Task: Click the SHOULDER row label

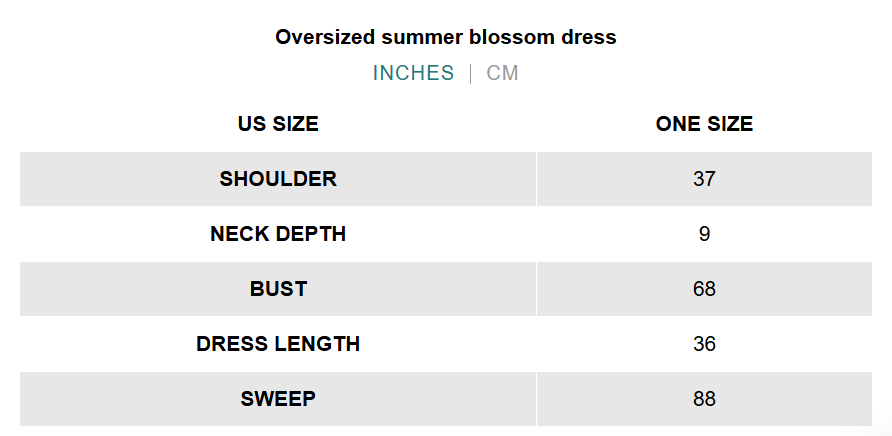Action: 278,179
